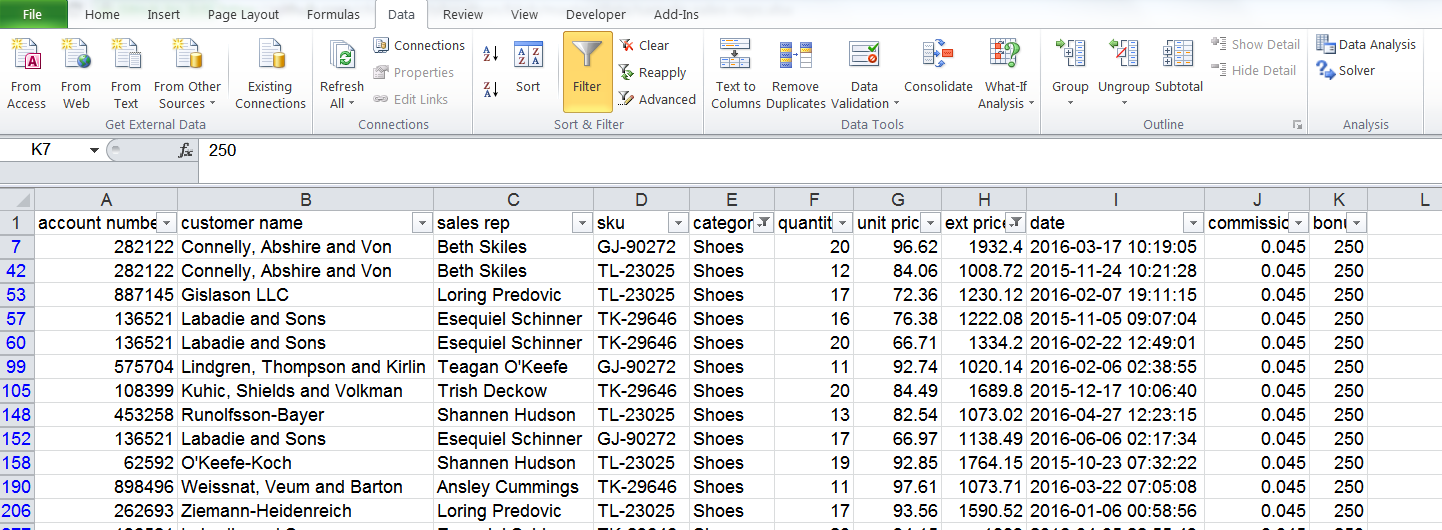Expand the active category filter dropdown

coord(763,223)
